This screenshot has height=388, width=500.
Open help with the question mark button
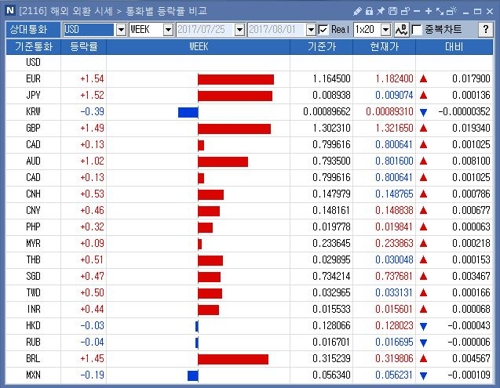click(x=485, y=30)
